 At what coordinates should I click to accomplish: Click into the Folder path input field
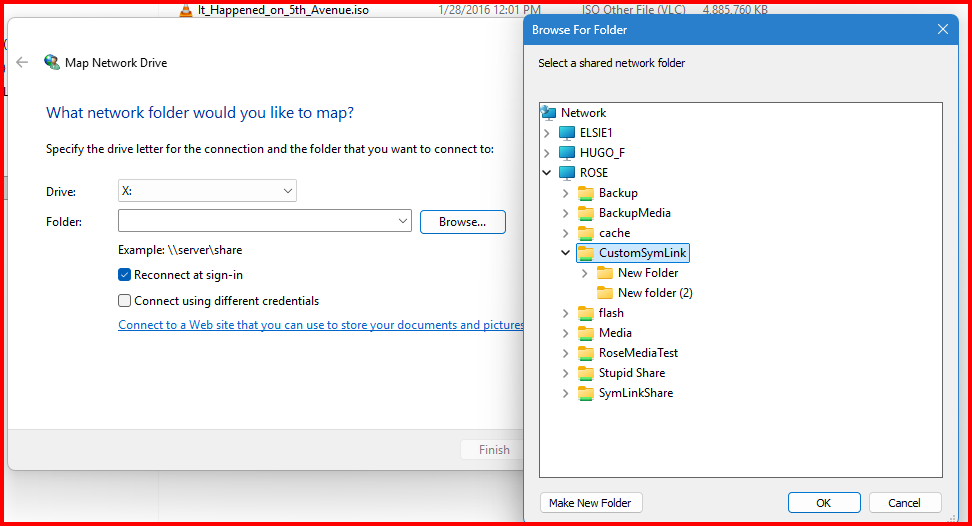click(x=257, y=221)
